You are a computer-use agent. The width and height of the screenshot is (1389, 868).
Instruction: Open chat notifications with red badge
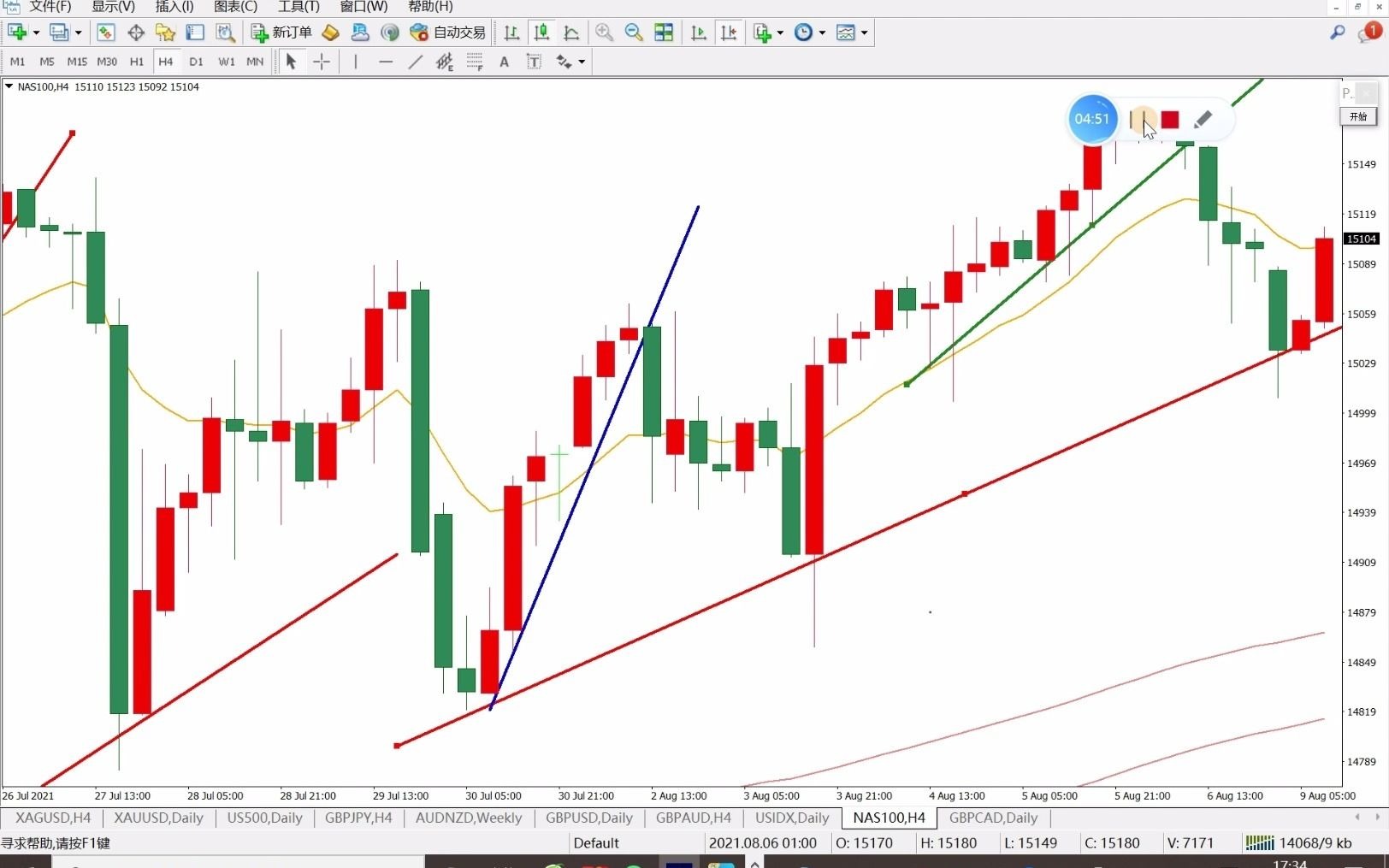pos(1369,32)
